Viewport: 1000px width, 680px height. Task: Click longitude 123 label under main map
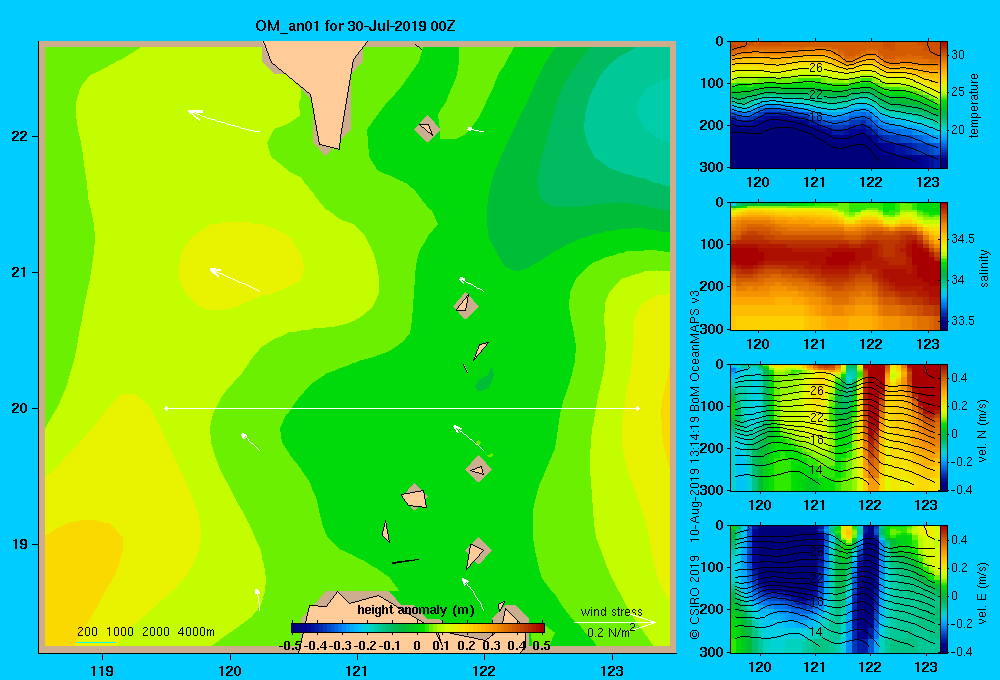click(612, 670)
